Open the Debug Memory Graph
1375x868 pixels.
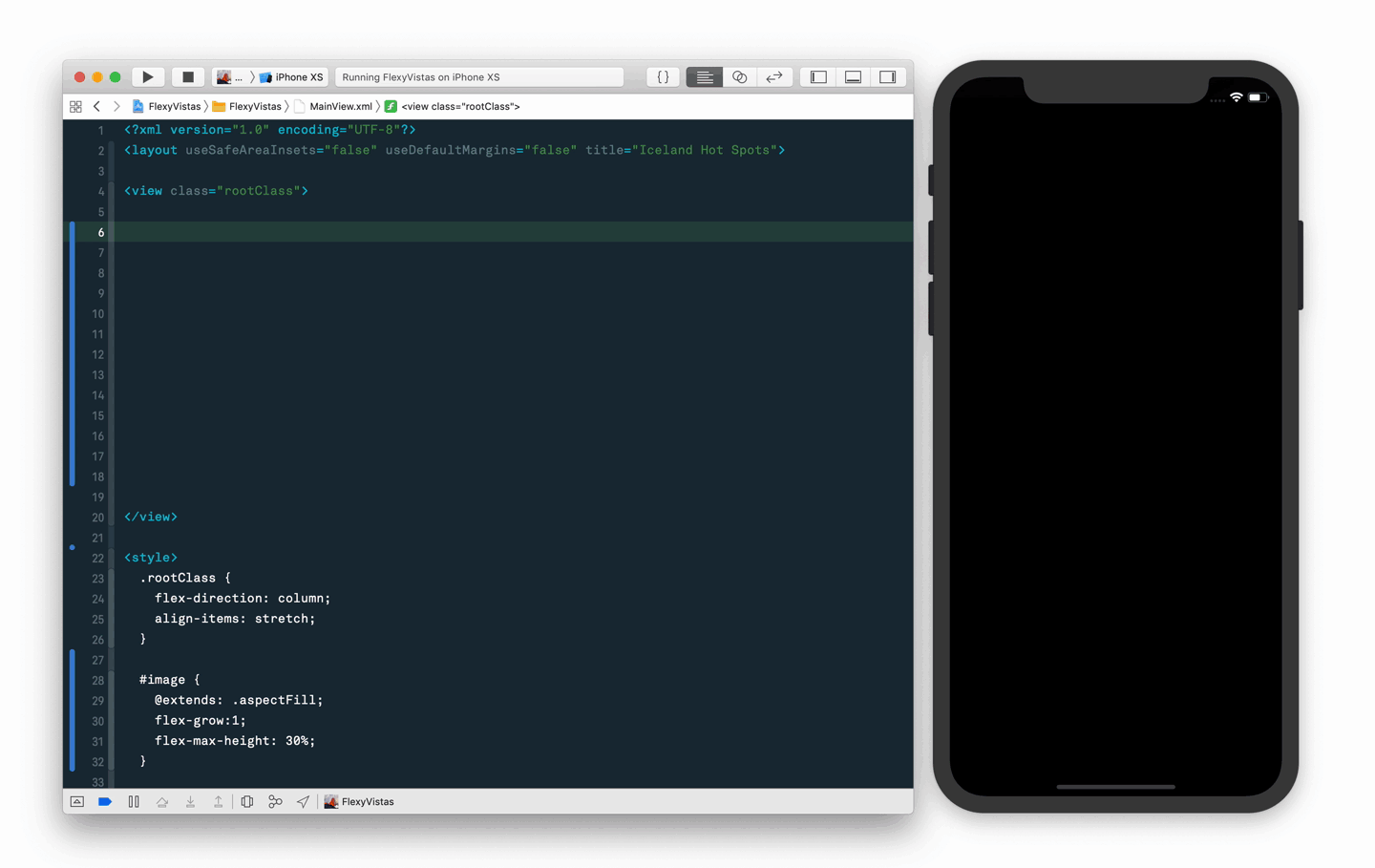point(275,802)
